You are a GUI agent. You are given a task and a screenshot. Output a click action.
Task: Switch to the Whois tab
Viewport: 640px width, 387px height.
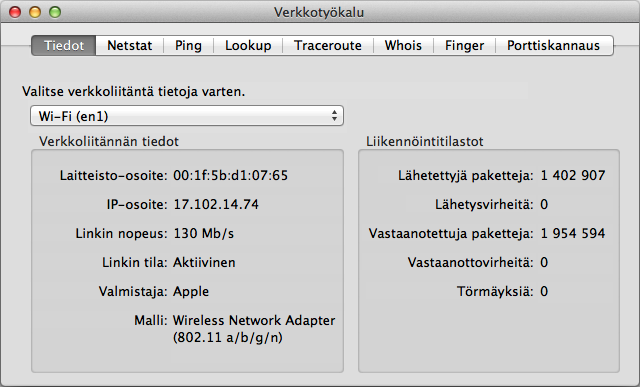pyautogui.click(x=403, y=45)
